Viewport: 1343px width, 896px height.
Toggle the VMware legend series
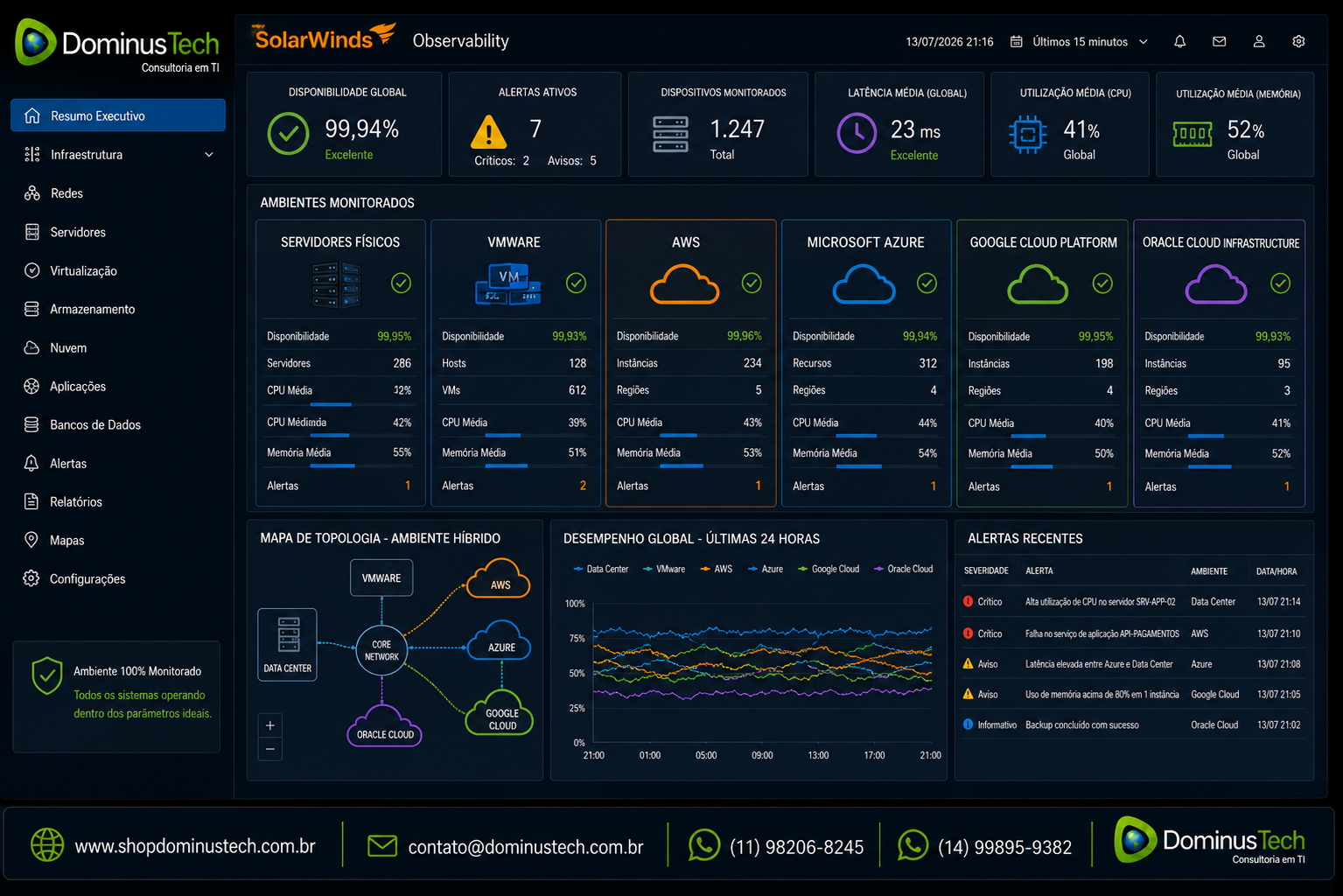click(664, 569)
